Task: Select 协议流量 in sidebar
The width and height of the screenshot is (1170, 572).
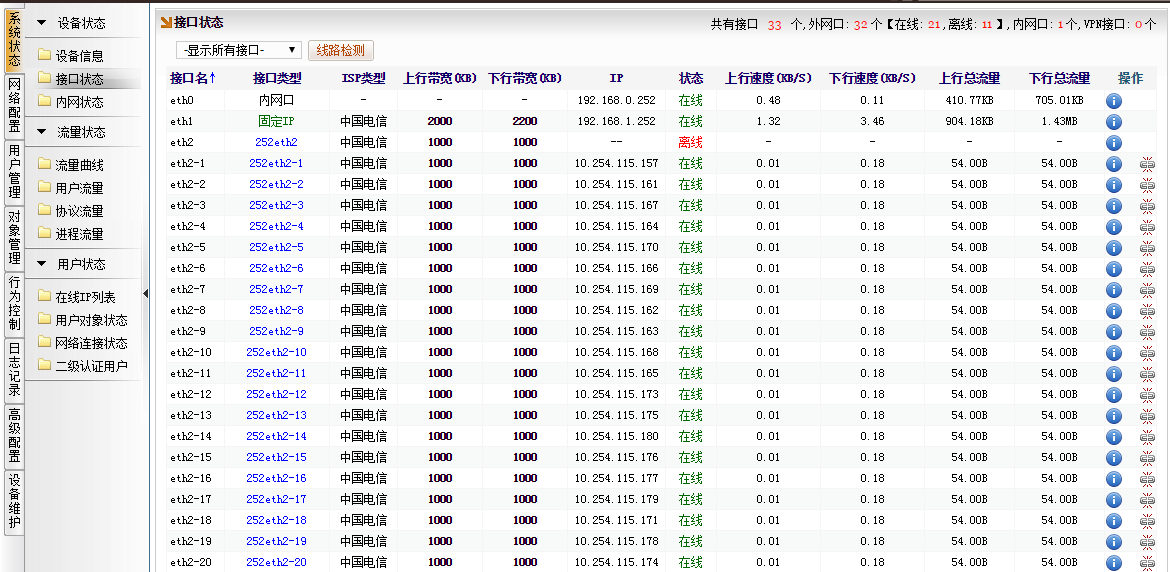Action: [79, 211]
